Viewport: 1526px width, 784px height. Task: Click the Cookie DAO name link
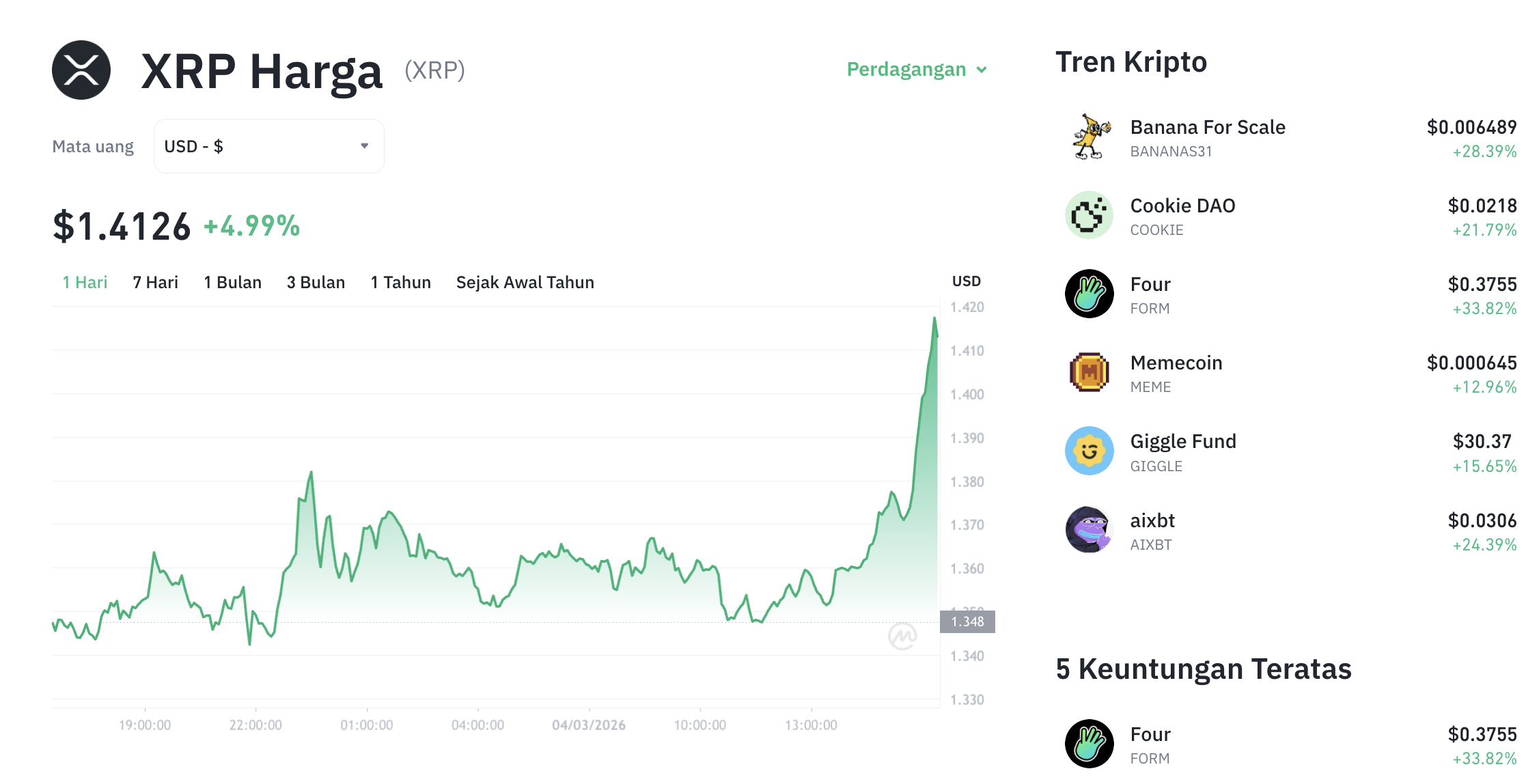click(x=1182, y=206)
